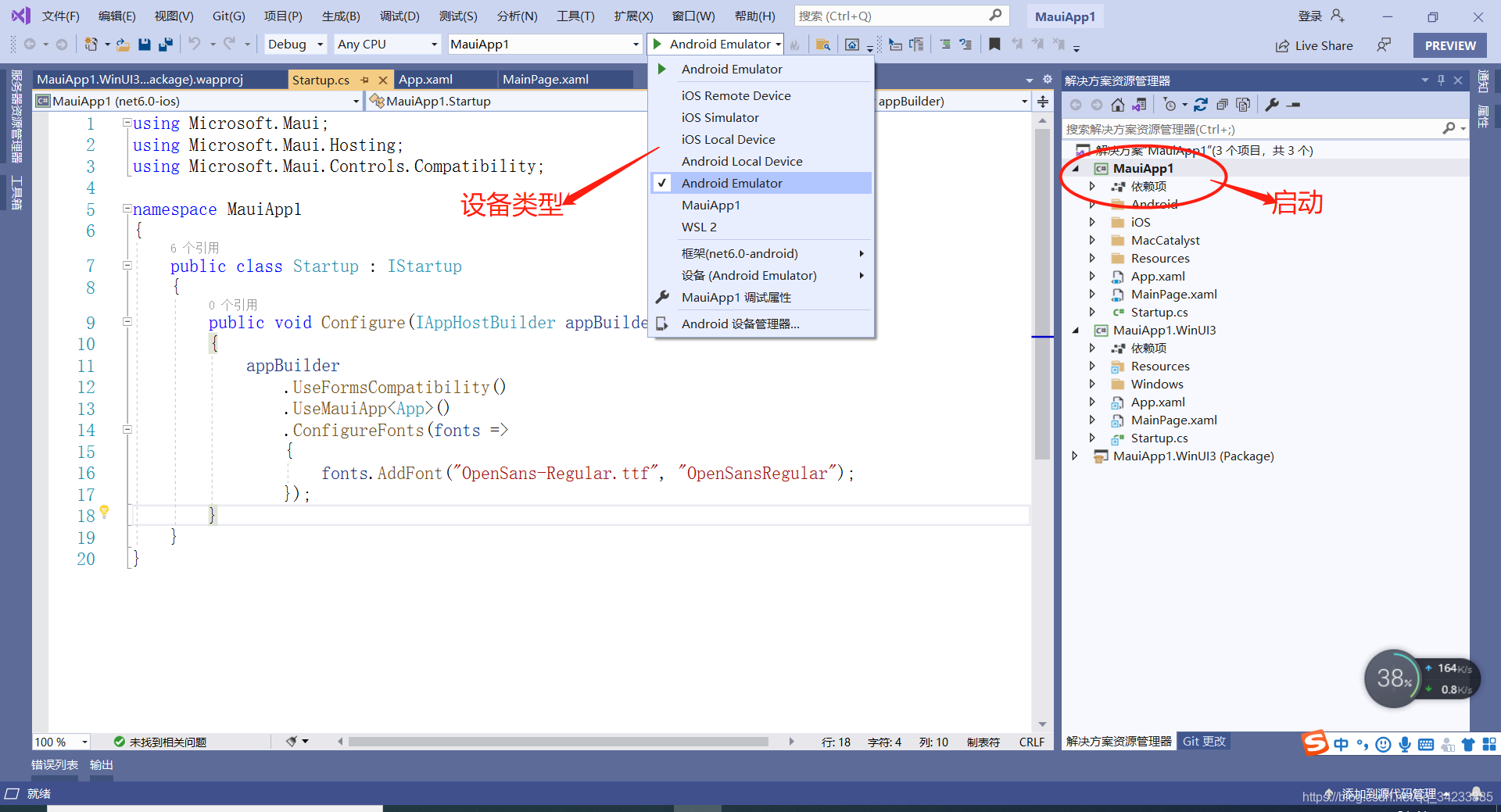Open the 文件(F) menu
The width and height of the screenshot is (1501, 812).
(x=60, y=16)
